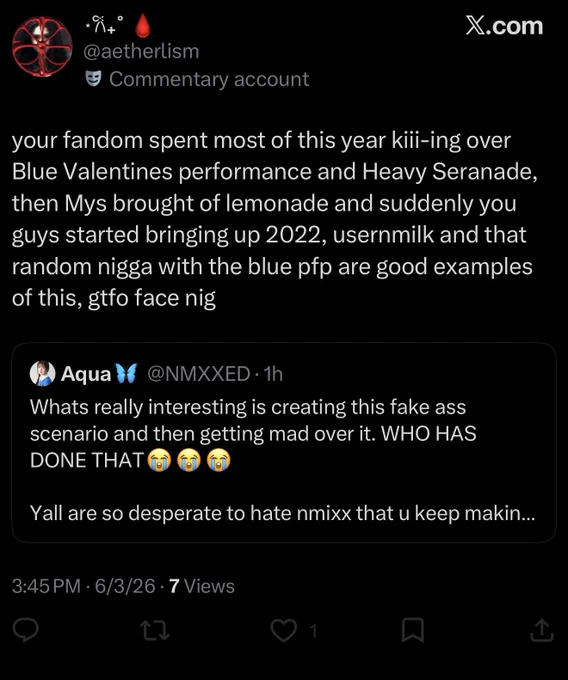Click the @aetherlism handle

(x=141, y=52)
